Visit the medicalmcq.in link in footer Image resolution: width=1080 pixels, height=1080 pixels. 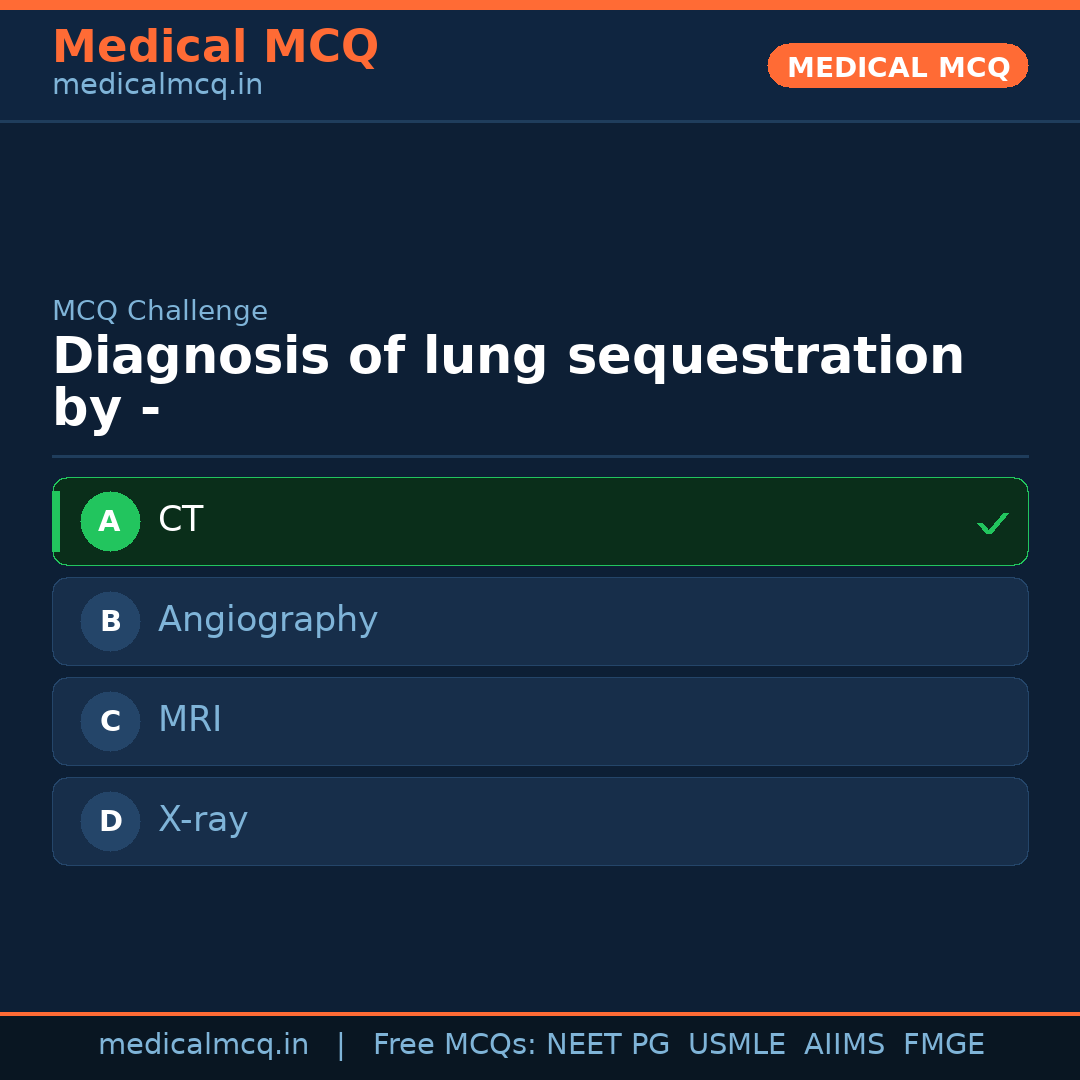204,1044
